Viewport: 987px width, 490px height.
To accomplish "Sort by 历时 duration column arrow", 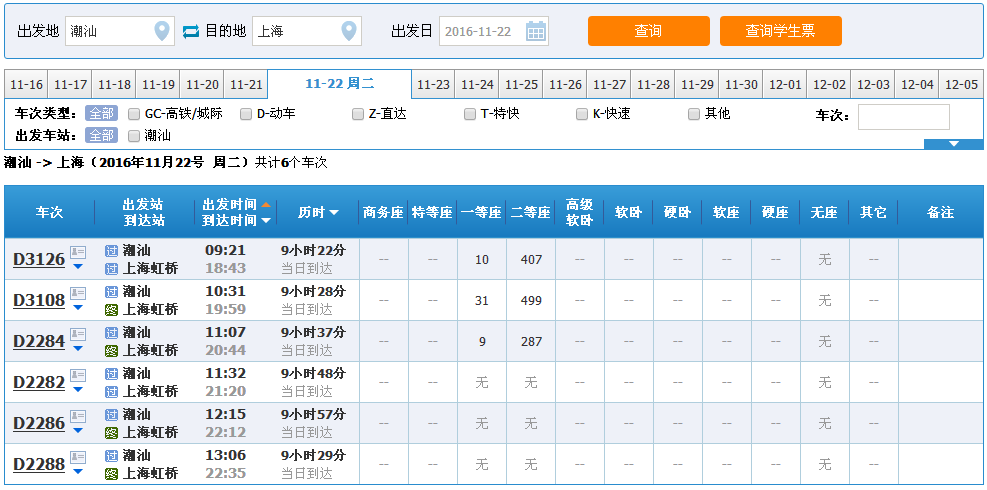I will (x=334, y=213).
